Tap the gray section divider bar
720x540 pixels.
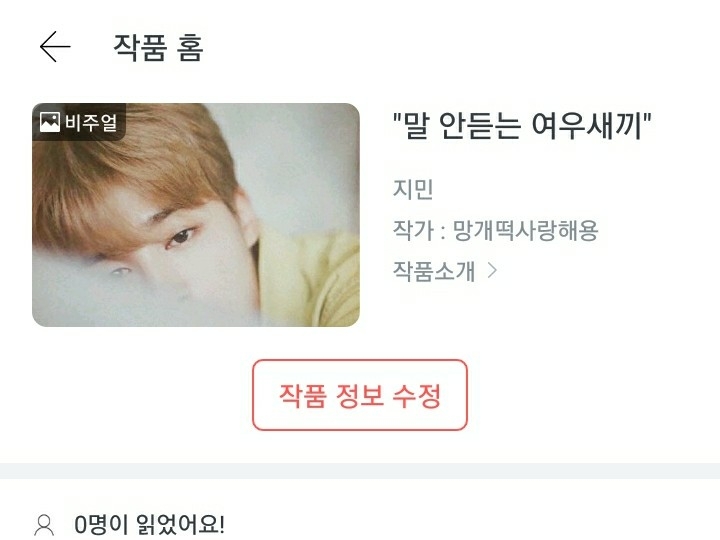click(x=360, y=471)
